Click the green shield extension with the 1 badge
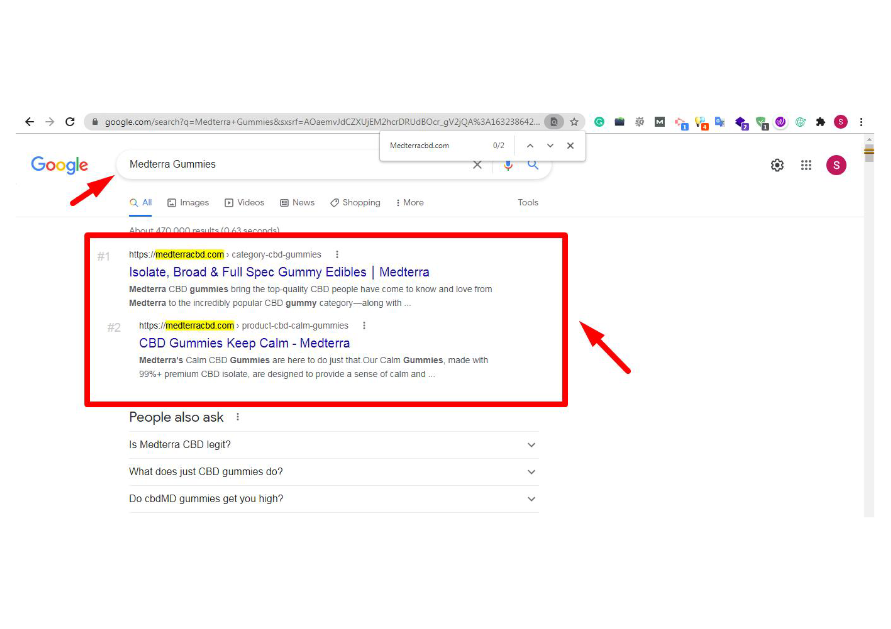The height and width of the screenshot is (629, 891). [x=762, y=123]
